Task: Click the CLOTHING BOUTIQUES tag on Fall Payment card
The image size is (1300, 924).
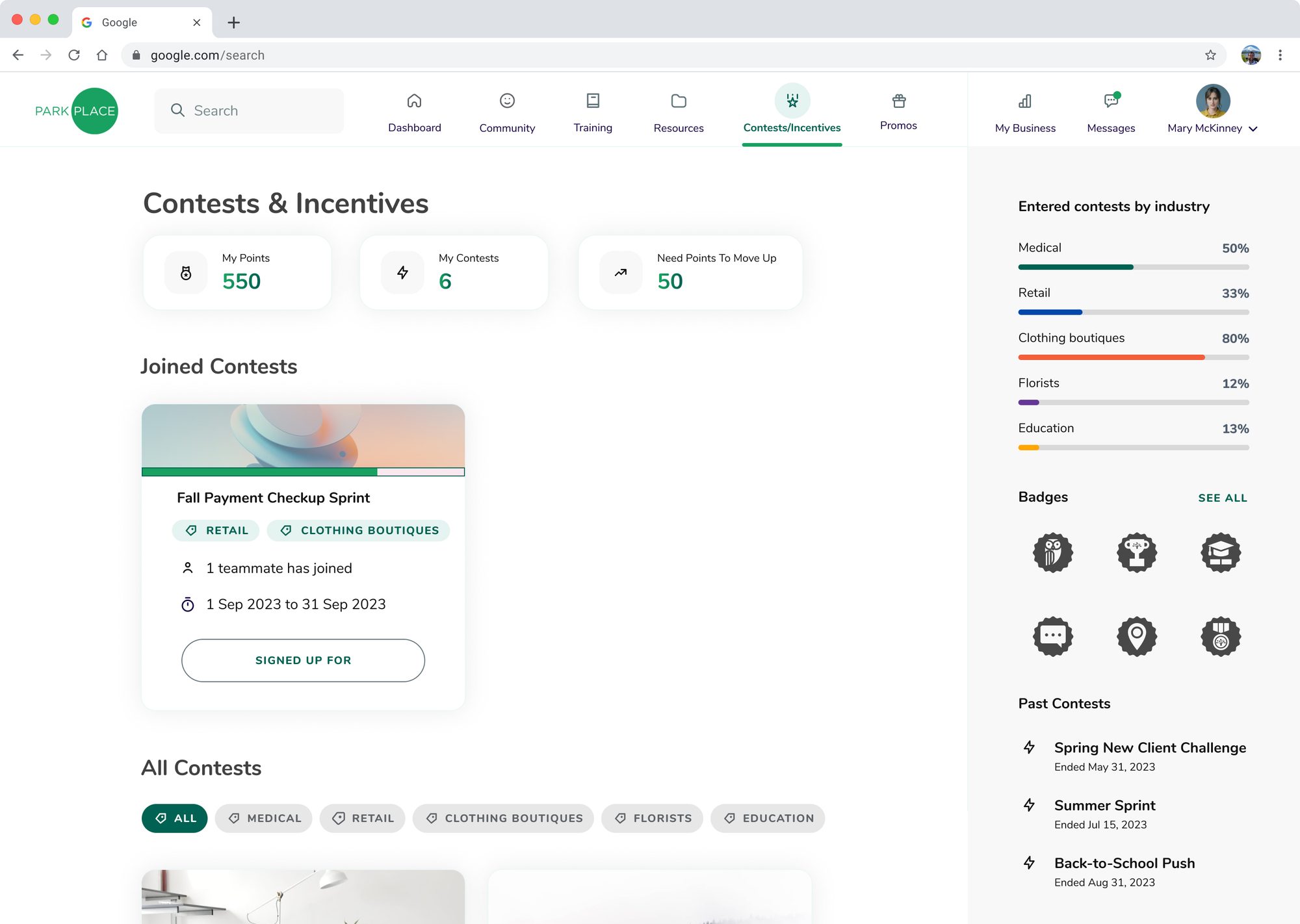Action: [x=358, y=530]
